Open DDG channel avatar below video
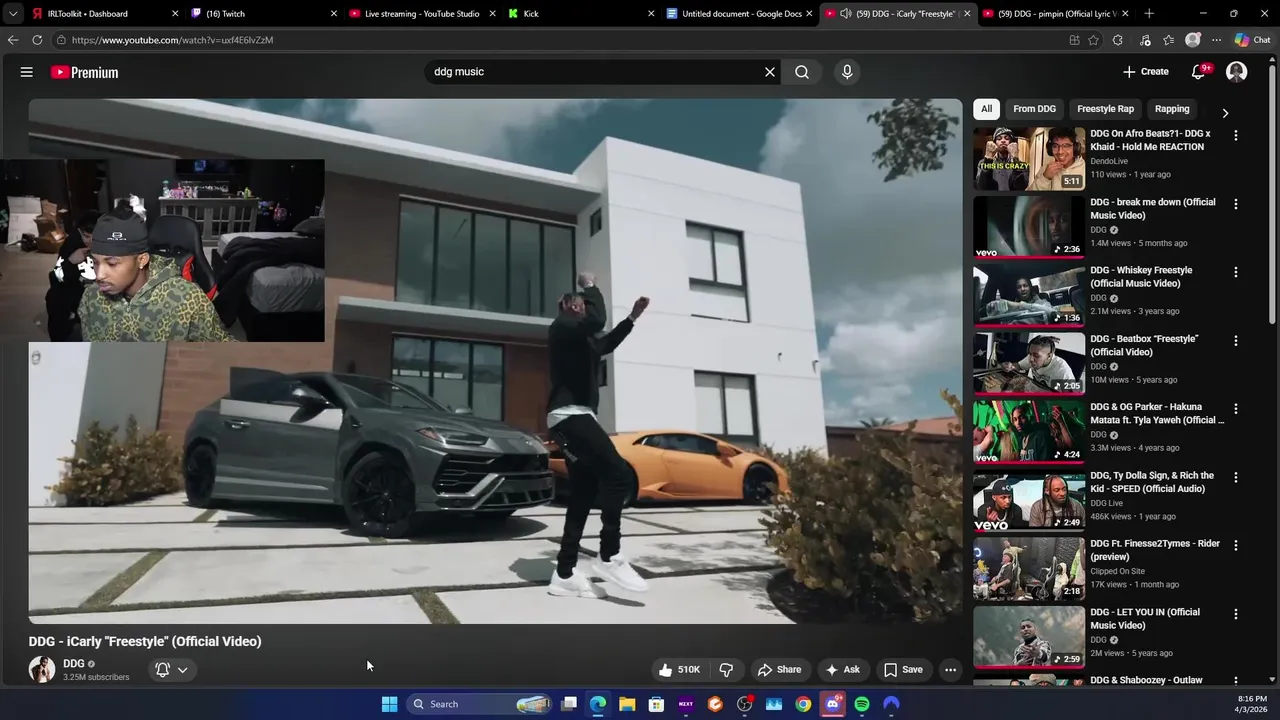The width and height of the screenshot is (1280, 720). pyautogui.click(x=42, y=670)
